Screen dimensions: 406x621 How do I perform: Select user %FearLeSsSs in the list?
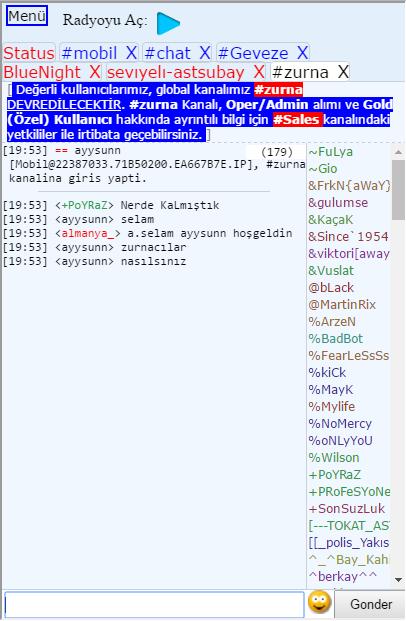(349, 356)
